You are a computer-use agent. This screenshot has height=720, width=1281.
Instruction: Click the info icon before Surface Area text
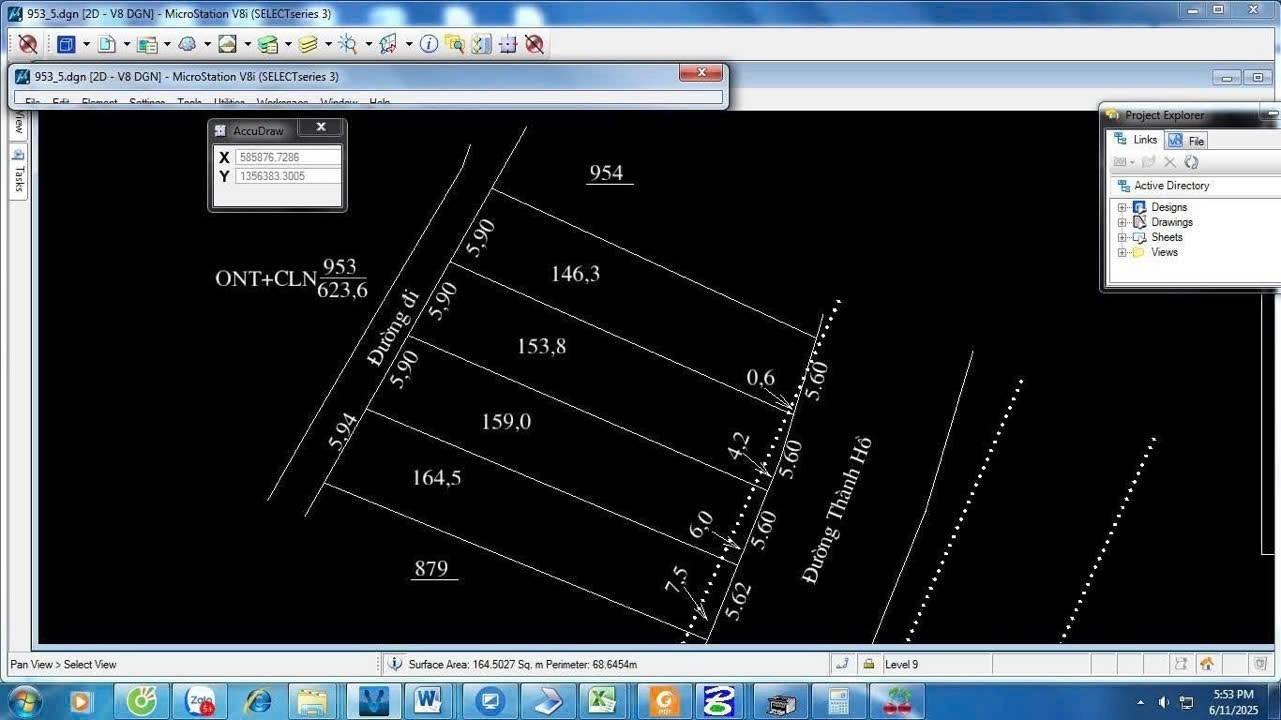pos(395,664)
